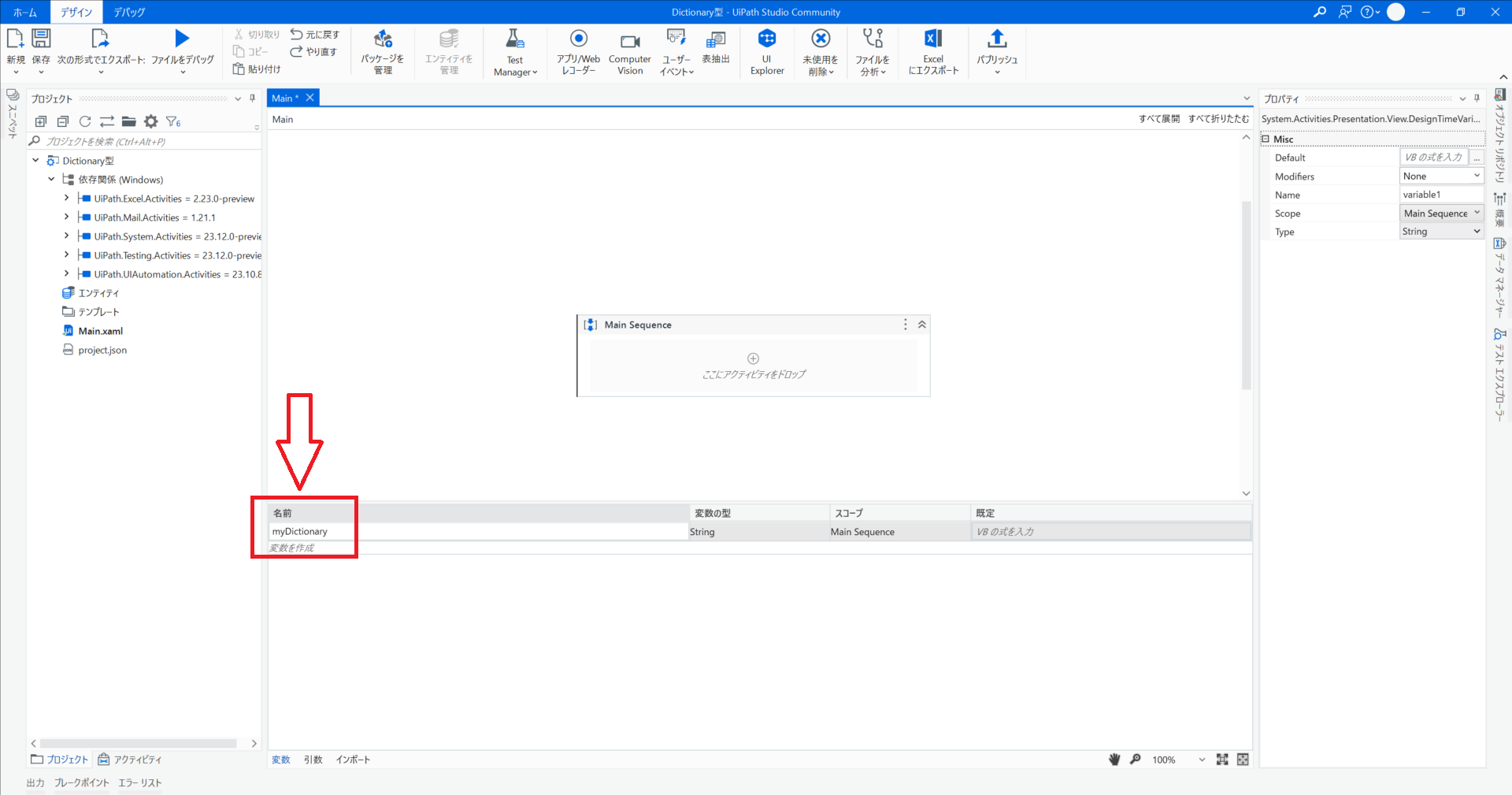Click Default expression editor ellipsis button
Image resolution: width=1512 pixels, height=795 pixels.
[1477, 157]
